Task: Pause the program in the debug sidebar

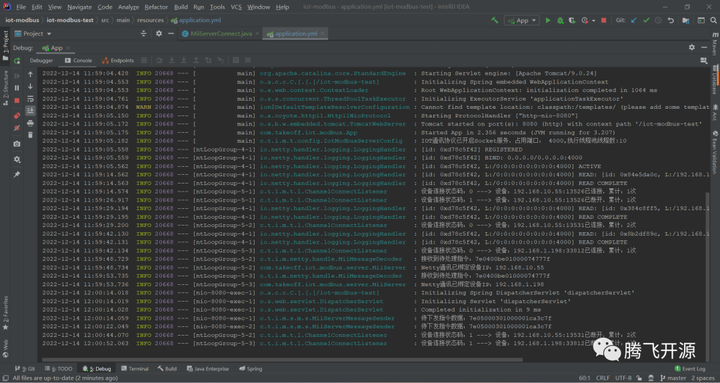Action: [17, 88]
